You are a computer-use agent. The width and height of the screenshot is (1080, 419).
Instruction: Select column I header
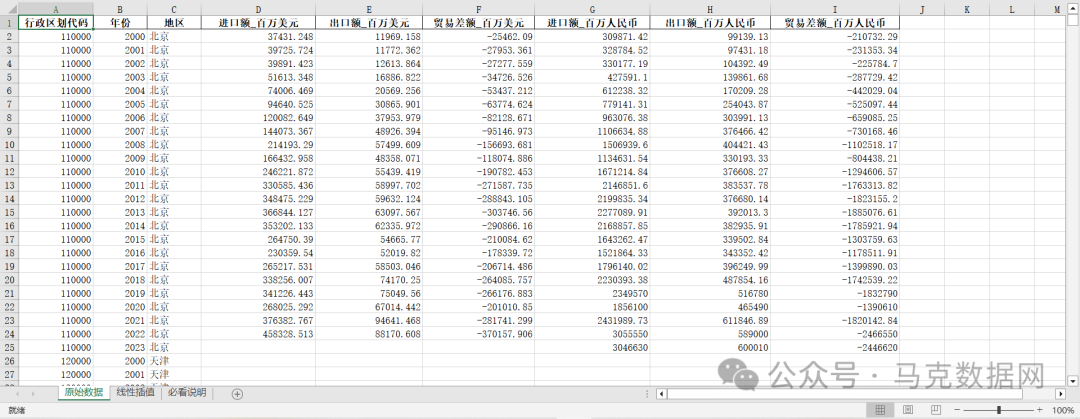(835, 10)
